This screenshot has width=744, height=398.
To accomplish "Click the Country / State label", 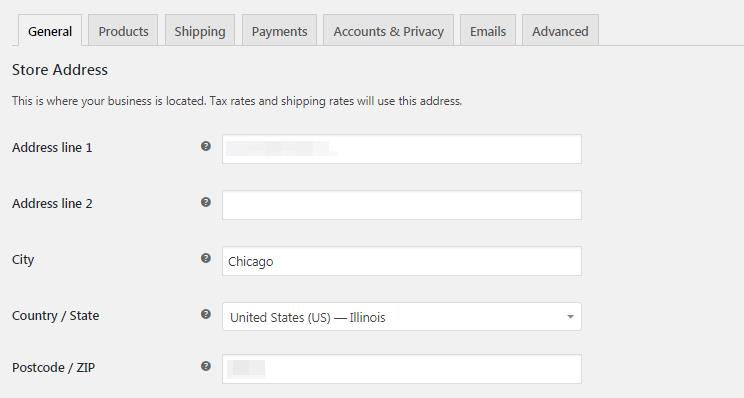I will tap(56, 316).
